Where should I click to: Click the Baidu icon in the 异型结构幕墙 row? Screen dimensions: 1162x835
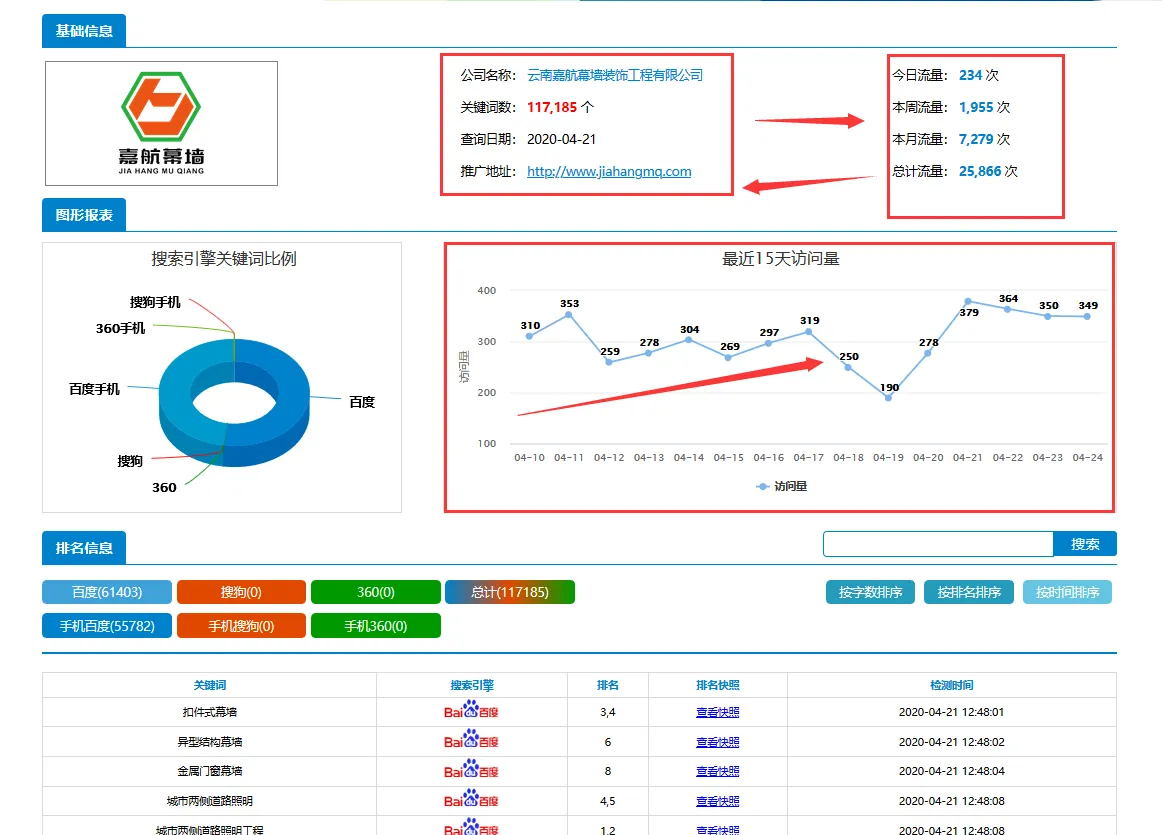click(x=470, y=741)
